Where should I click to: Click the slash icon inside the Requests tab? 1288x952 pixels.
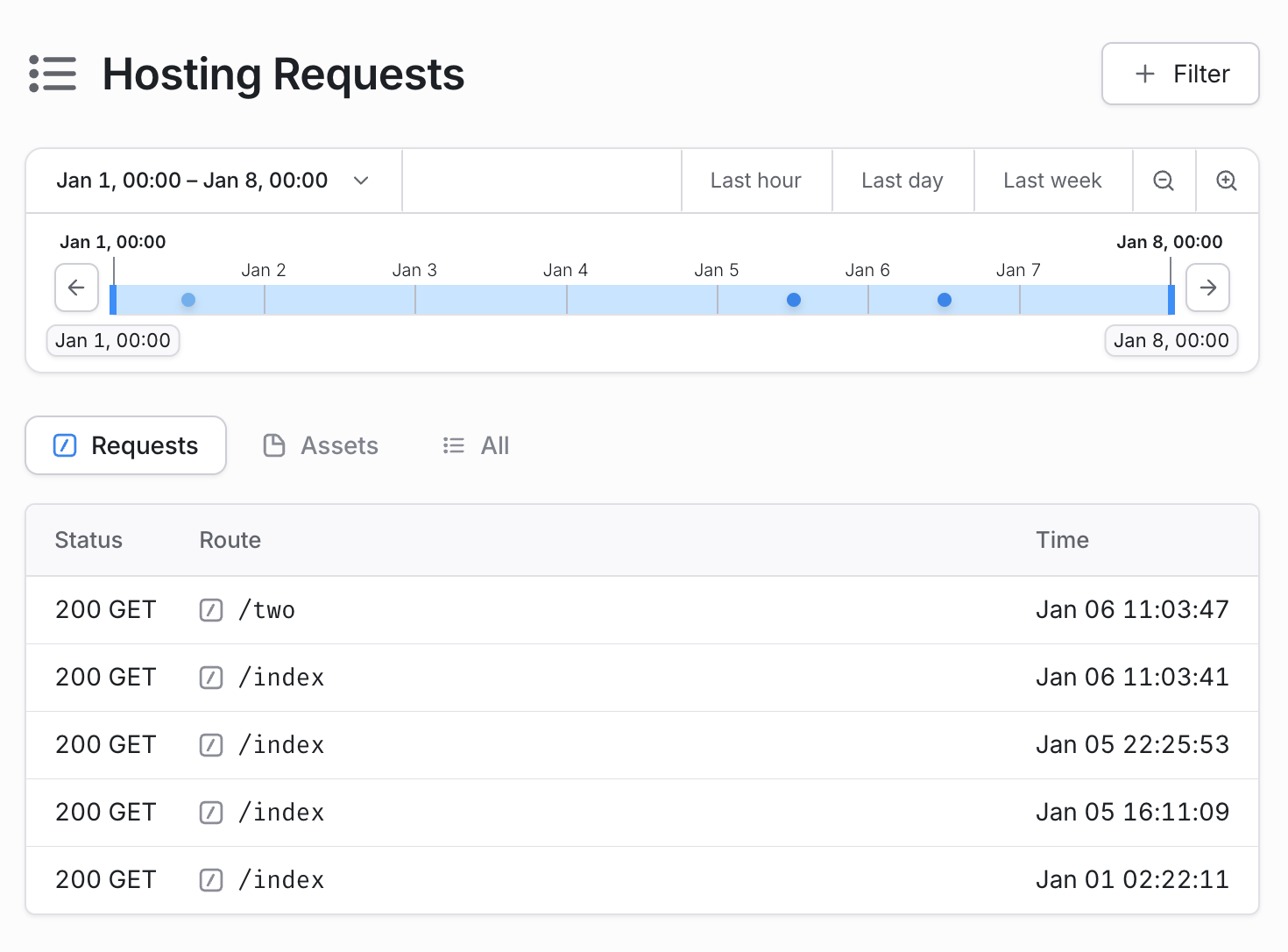(x=64, y=445)
